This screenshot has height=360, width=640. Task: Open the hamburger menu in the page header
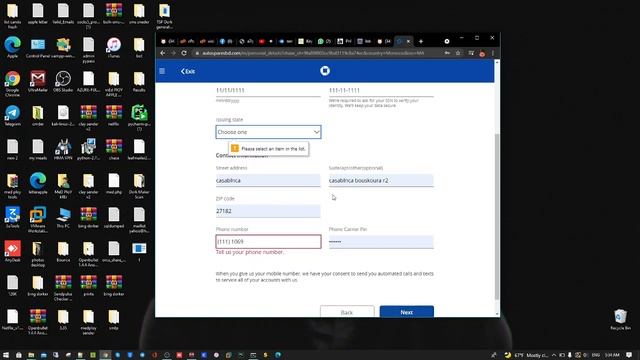[x=162, y=71]
